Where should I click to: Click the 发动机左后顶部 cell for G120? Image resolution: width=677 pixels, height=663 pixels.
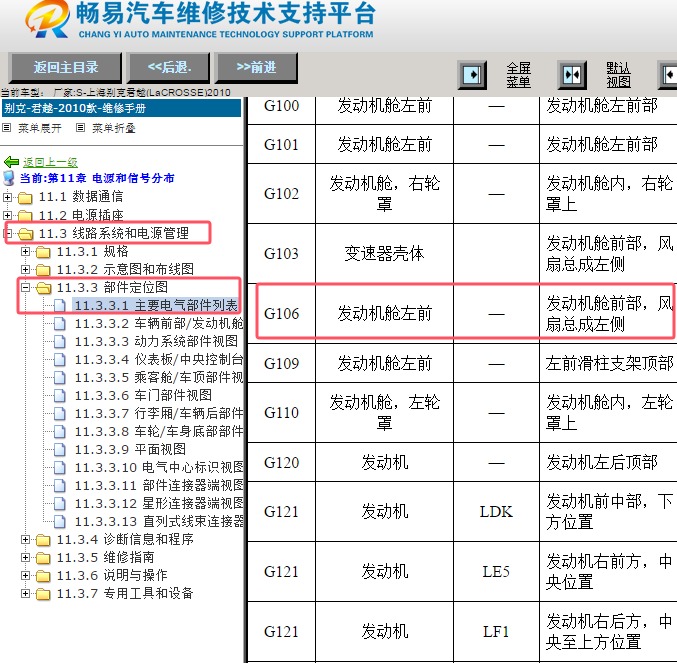click(x=609, y=462)
